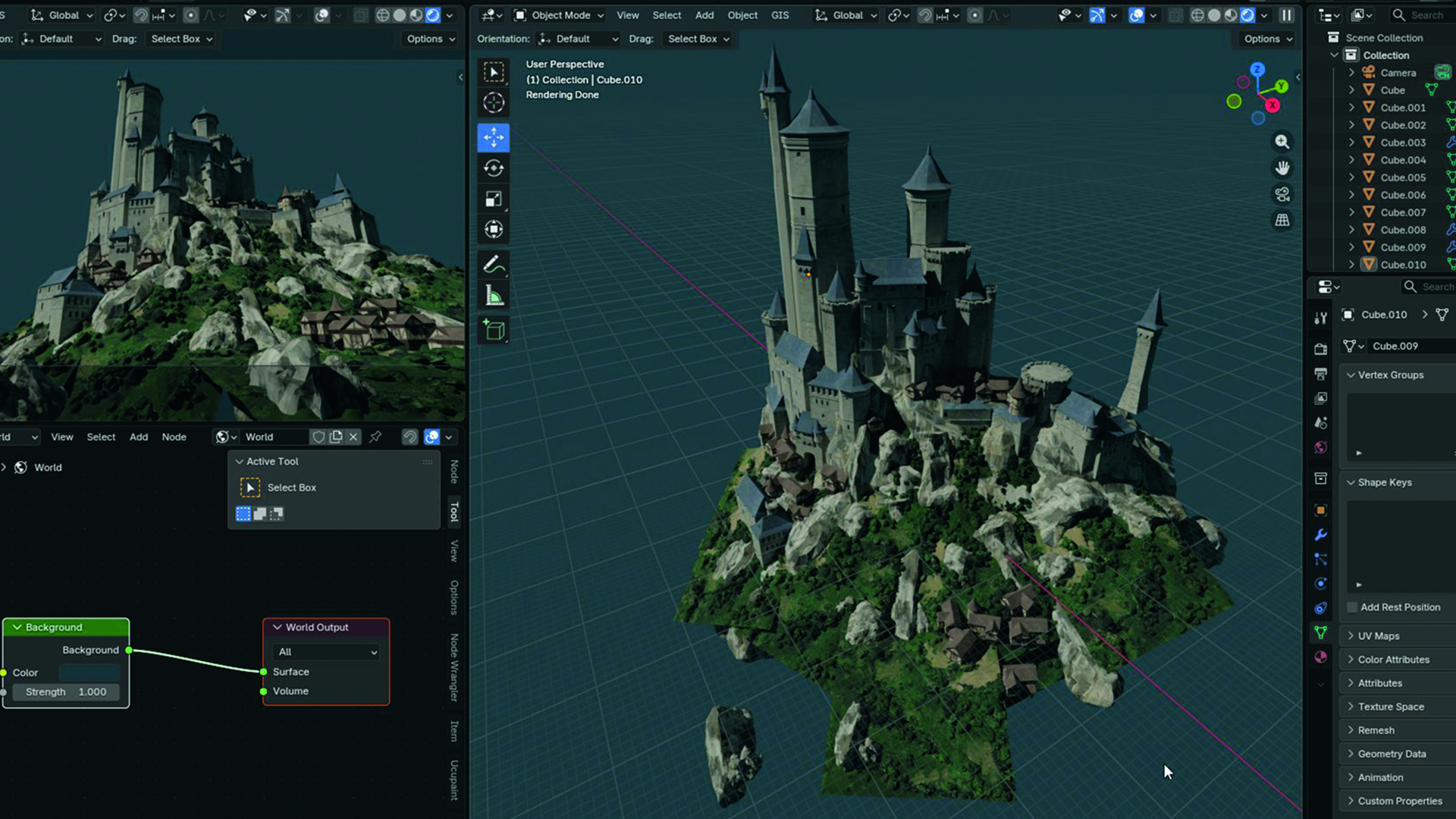Select the Annotate tool
This screenshot has height=819, width=1456.
point(494,265)
